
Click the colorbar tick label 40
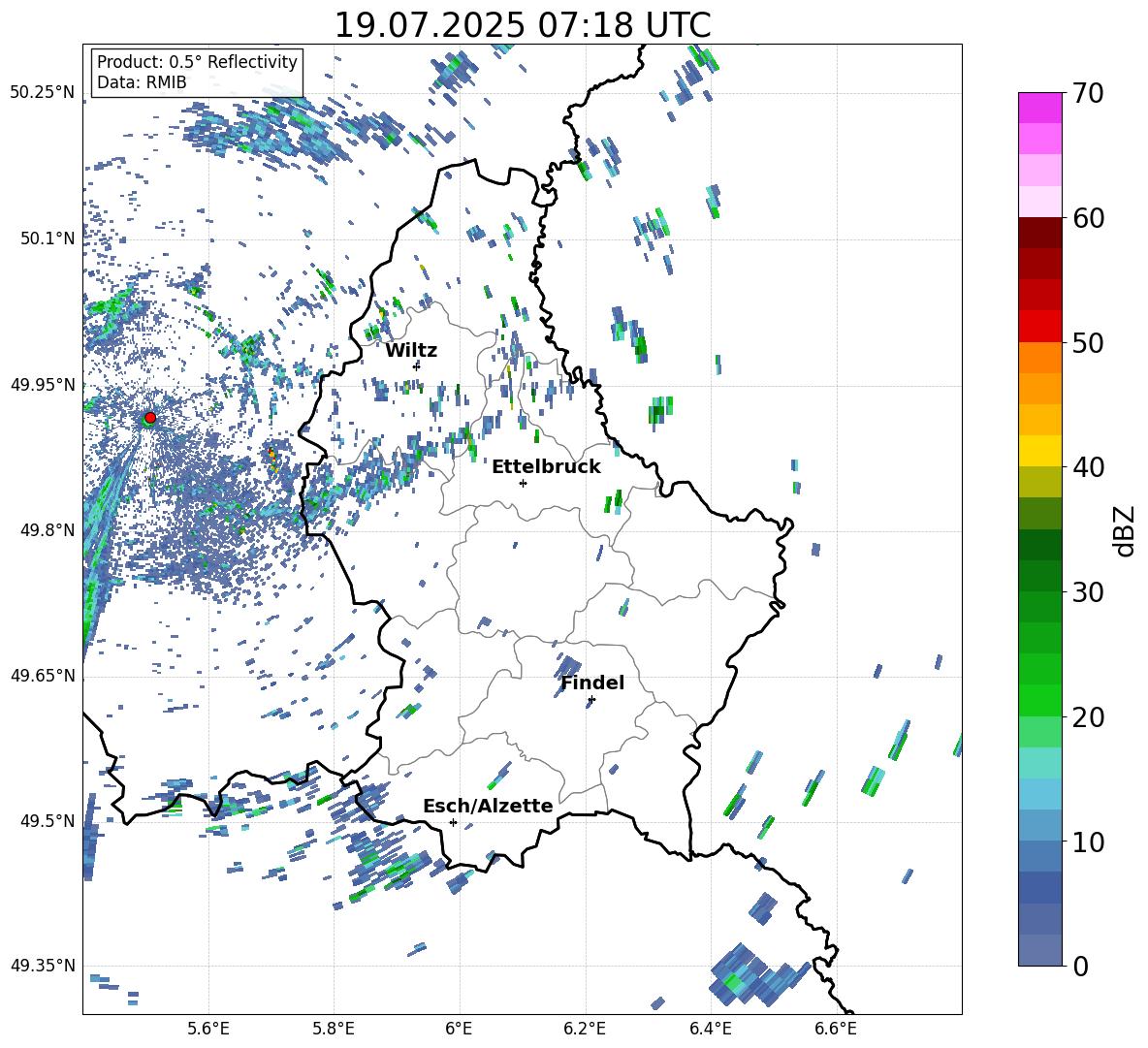[1088, 467]
